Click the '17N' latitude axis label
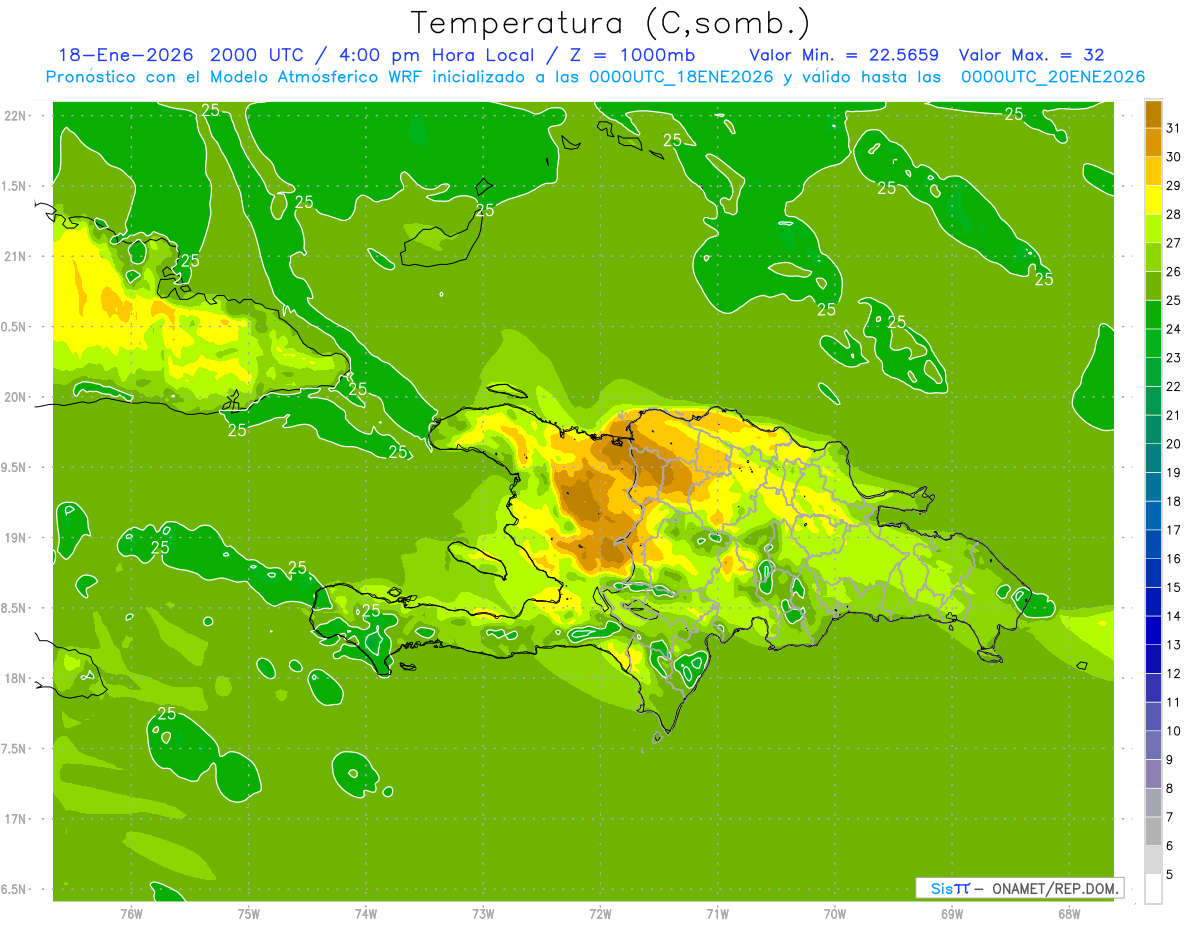This screenshot has height=927, width=1200. tap(16, 819)
